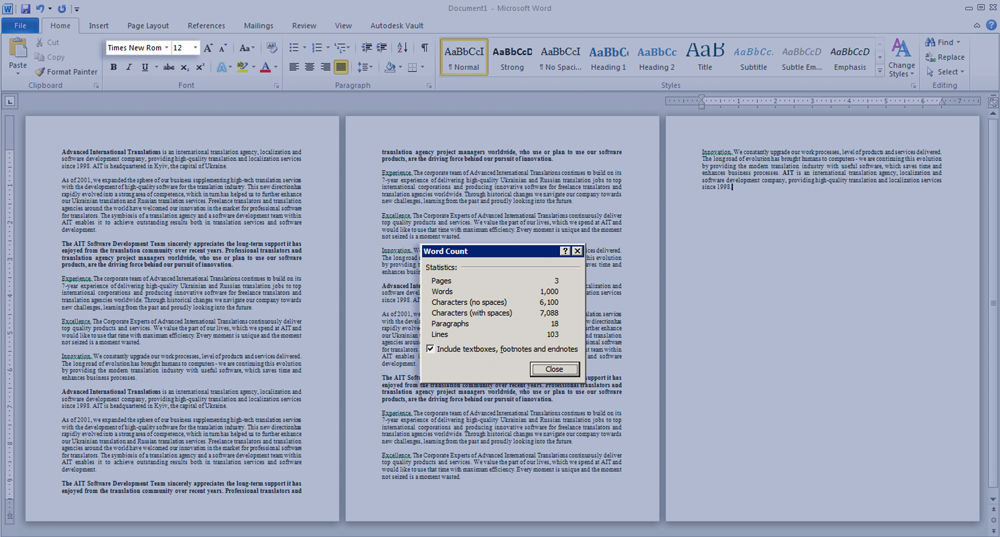
Task: Apply strikethrough to text
Action: [x=168, y=67]
